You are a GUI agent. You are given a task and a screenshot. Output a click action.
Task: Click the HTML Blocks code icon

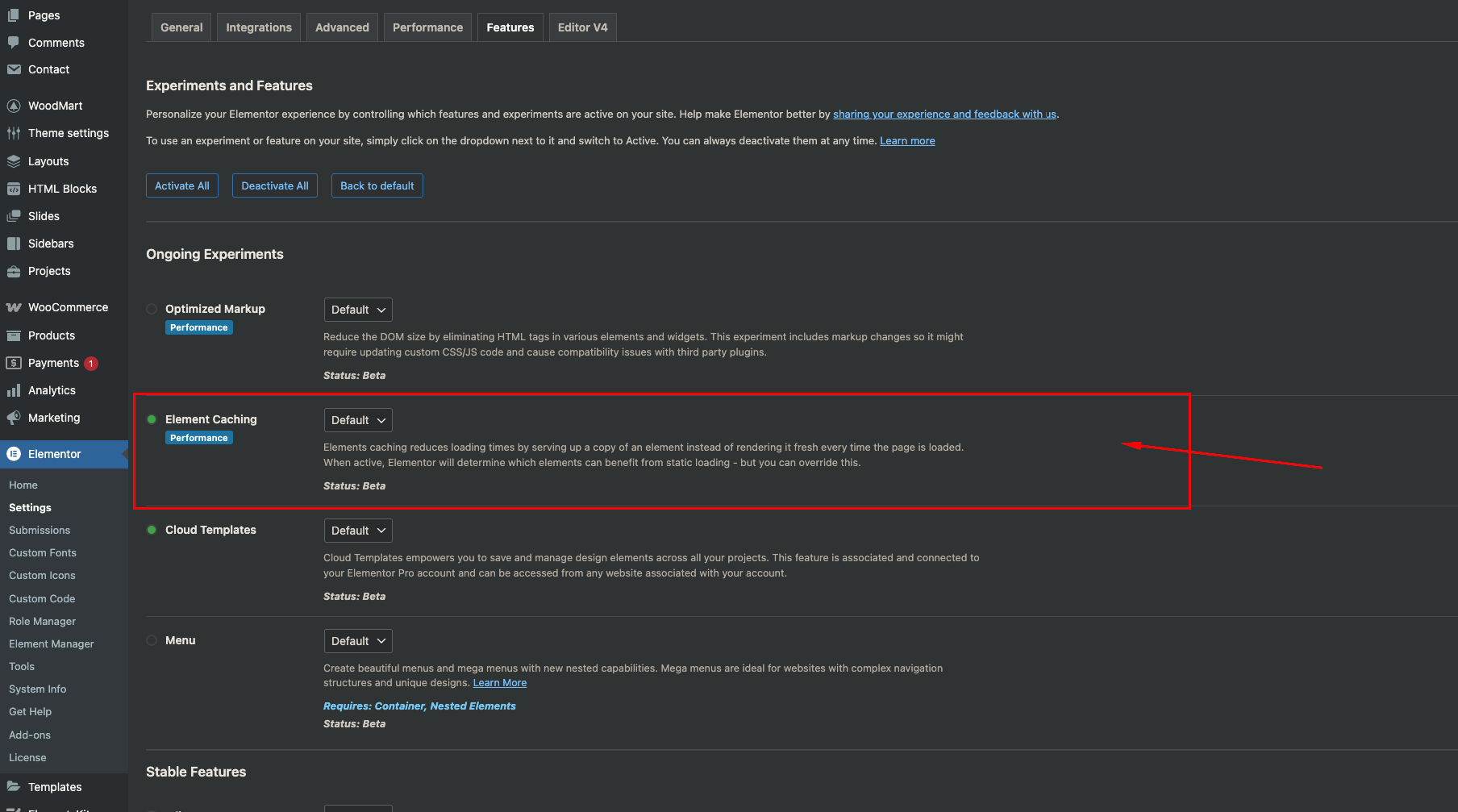tap(14, 189)
